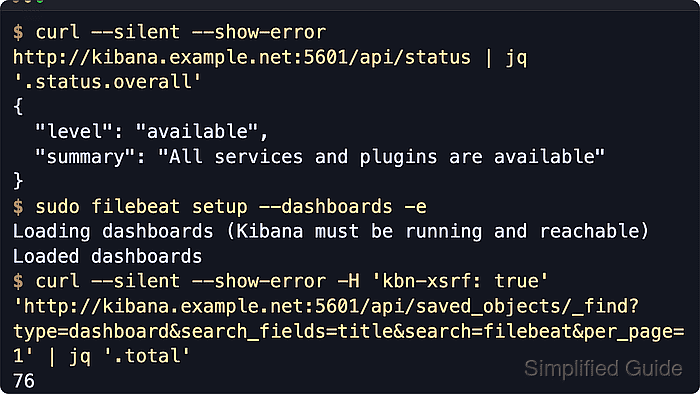
Task: Click the '.status.overall' jq filter
Action: tap(108, 82)
